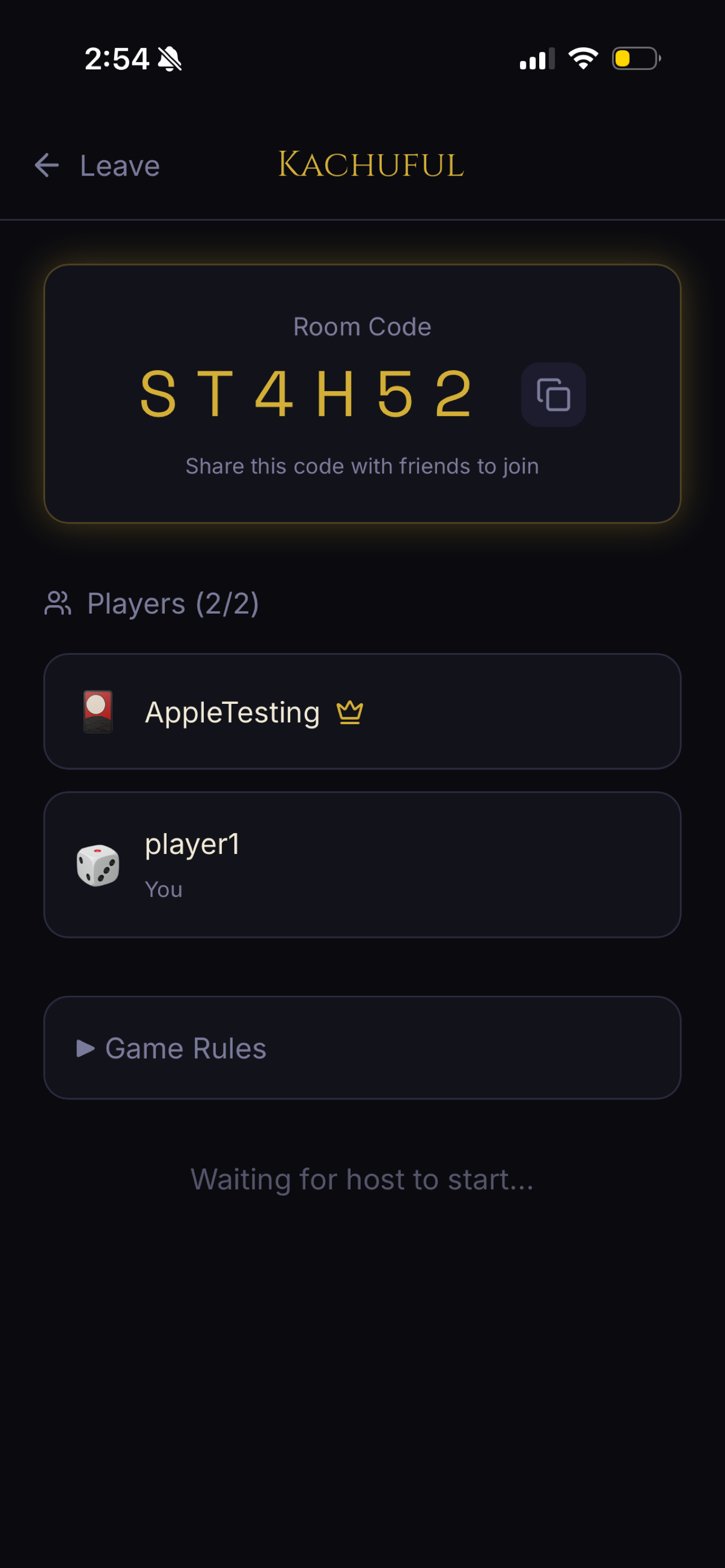
Task: Tap AppleTesting's card avatar icon
Action: coord(98,712)
